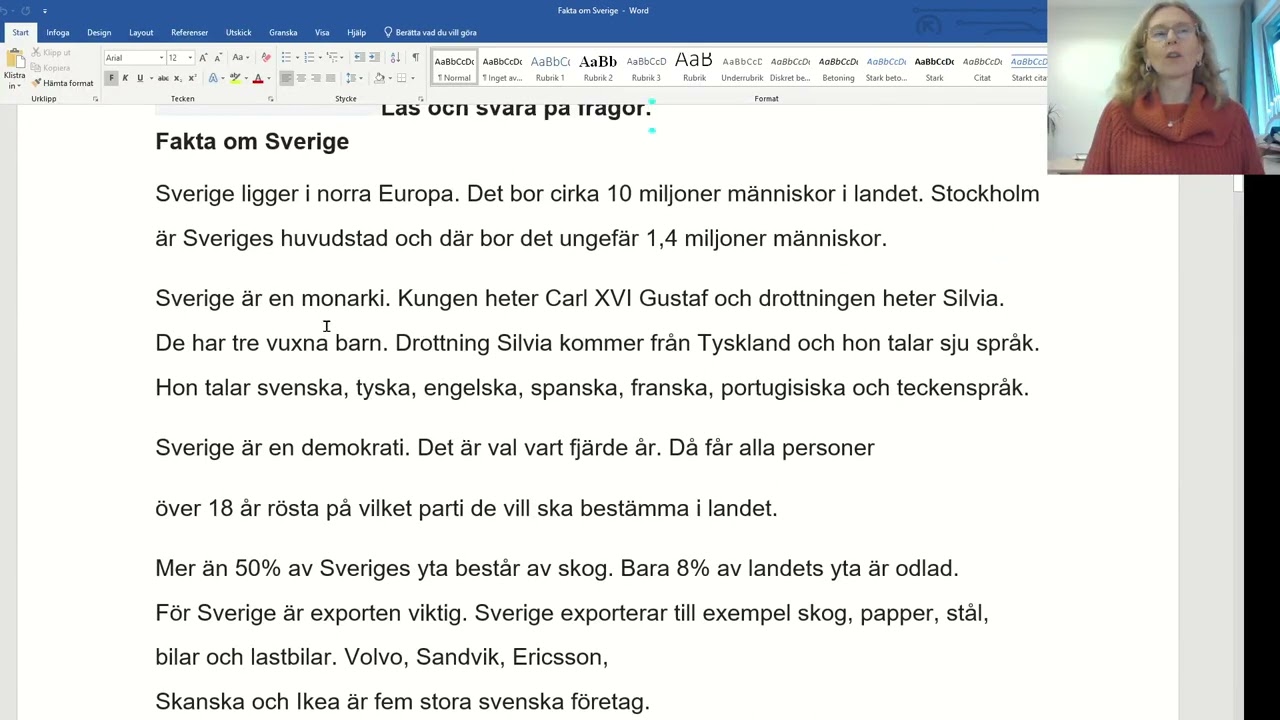Increase the paragraph indent
Screen dimensions: 1280x720
pyautogui.click(x=374, y=57)
